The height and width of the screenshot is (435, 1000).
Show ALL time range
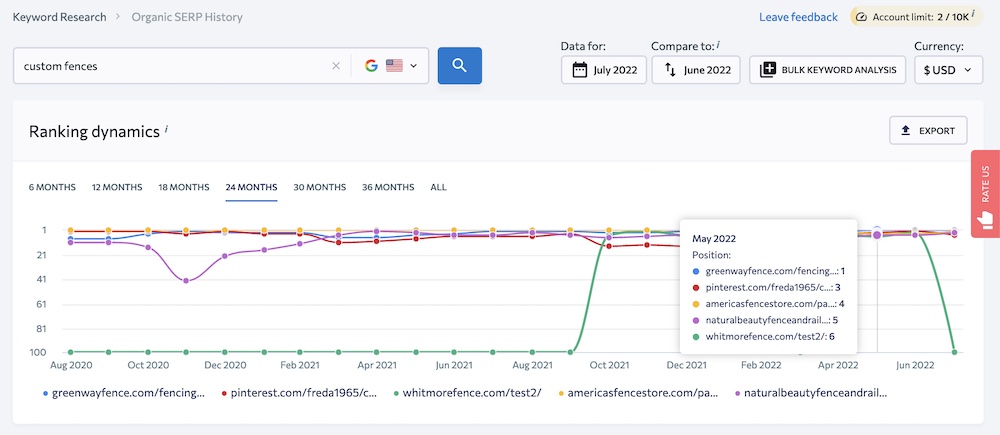point(439,187)
